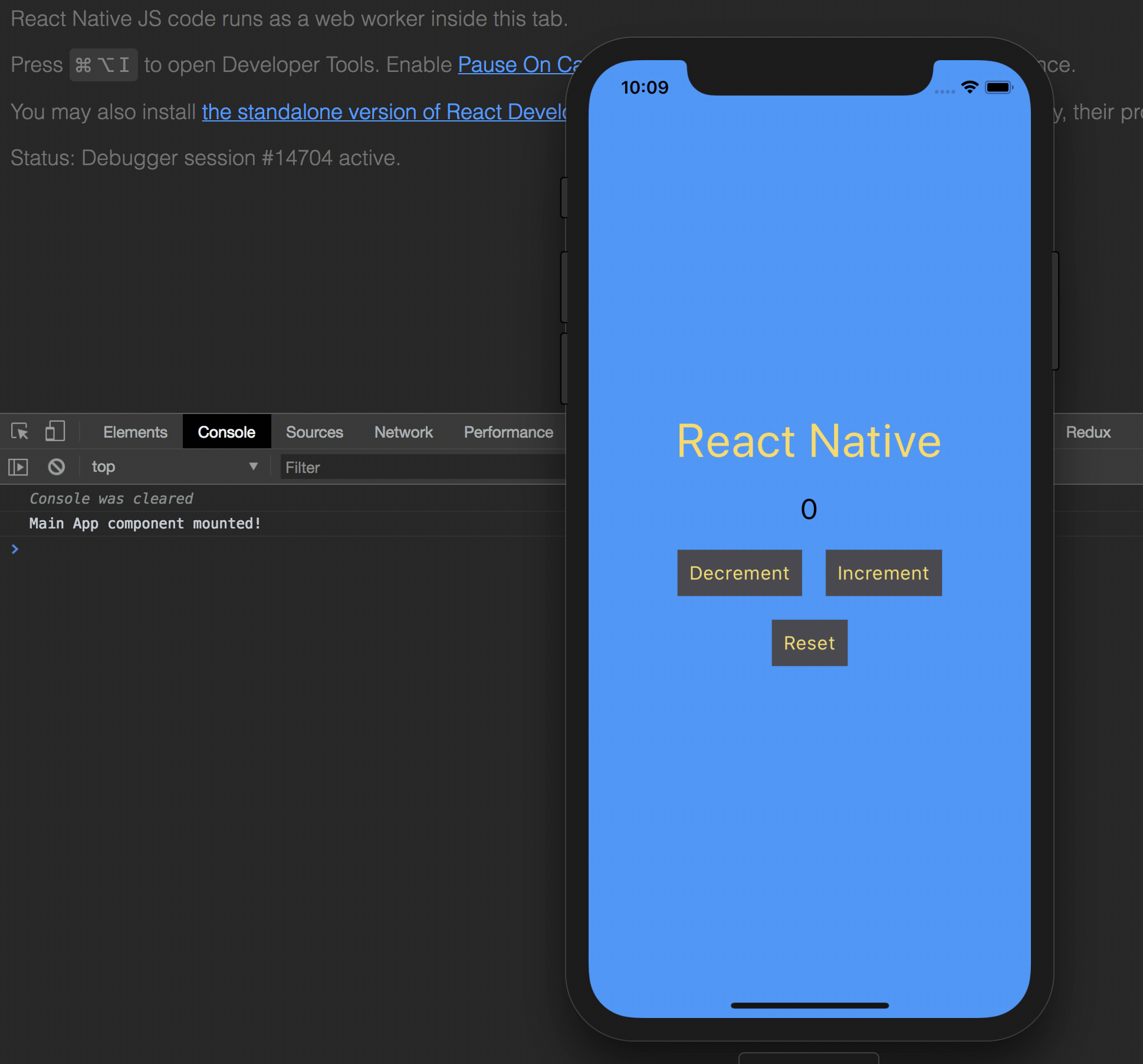
Task: Open the Redux tab
Action: point(1088,432)
